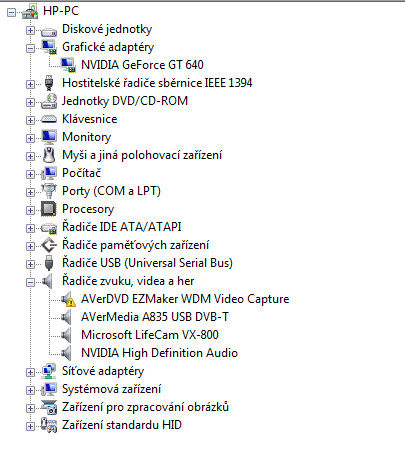405x452 pixels.
Task: Click the NVIDIA GeForce GT 640 adapter icon
Action: 68,65
